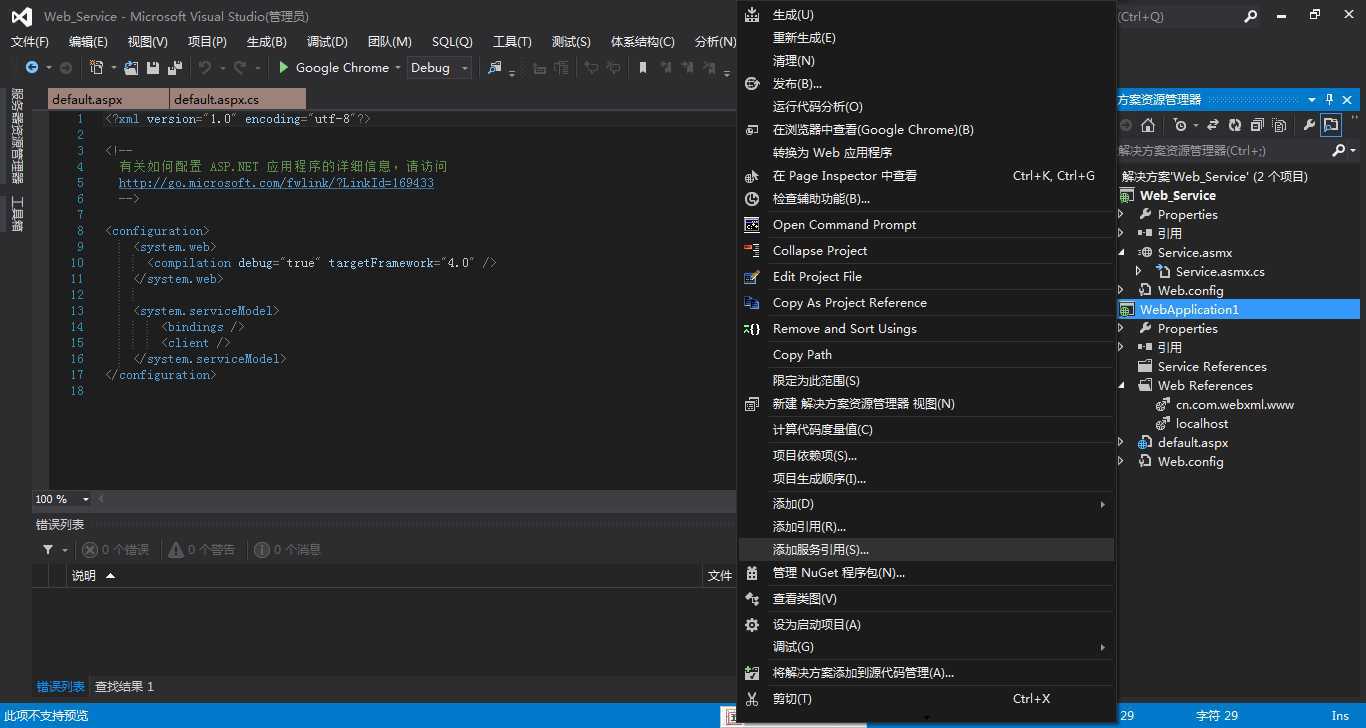Toggle Preview Selected Items icon in Solution Explorer
The height and width of the screenshot is (728, 1366).
[1330, 125]
